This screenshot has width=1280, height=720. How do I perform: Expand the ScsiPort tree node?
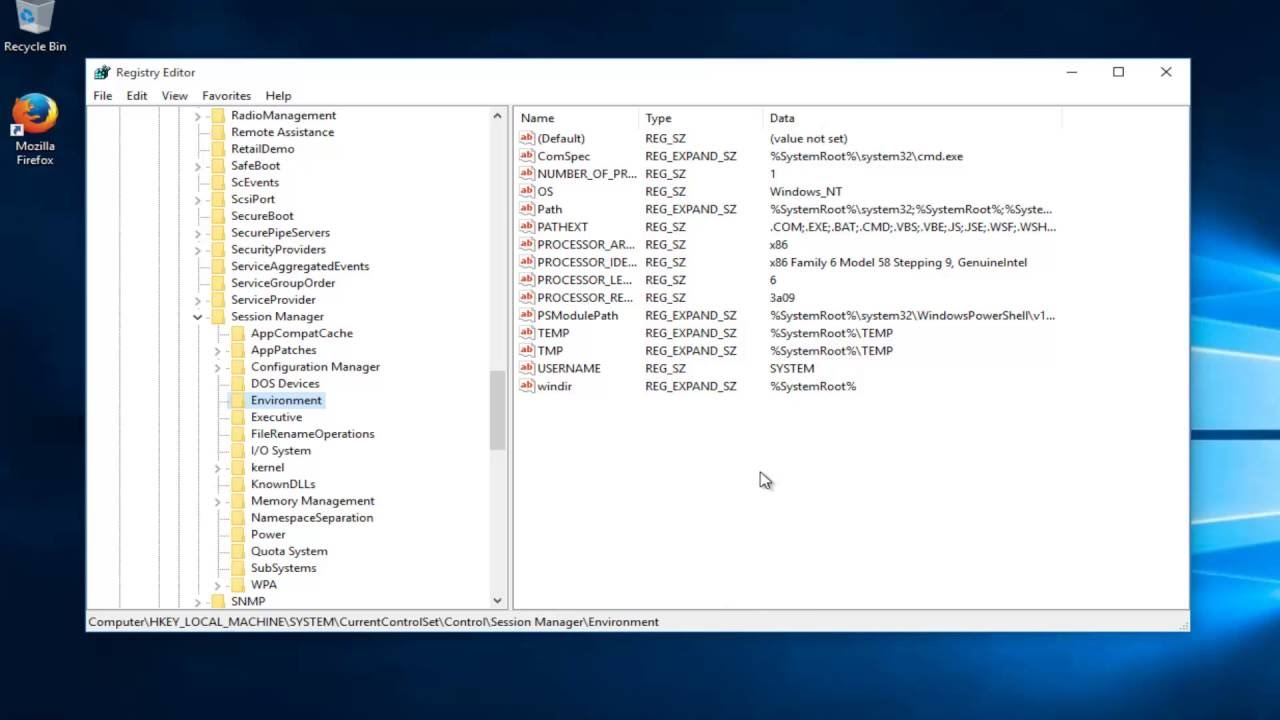pos(198,199)
